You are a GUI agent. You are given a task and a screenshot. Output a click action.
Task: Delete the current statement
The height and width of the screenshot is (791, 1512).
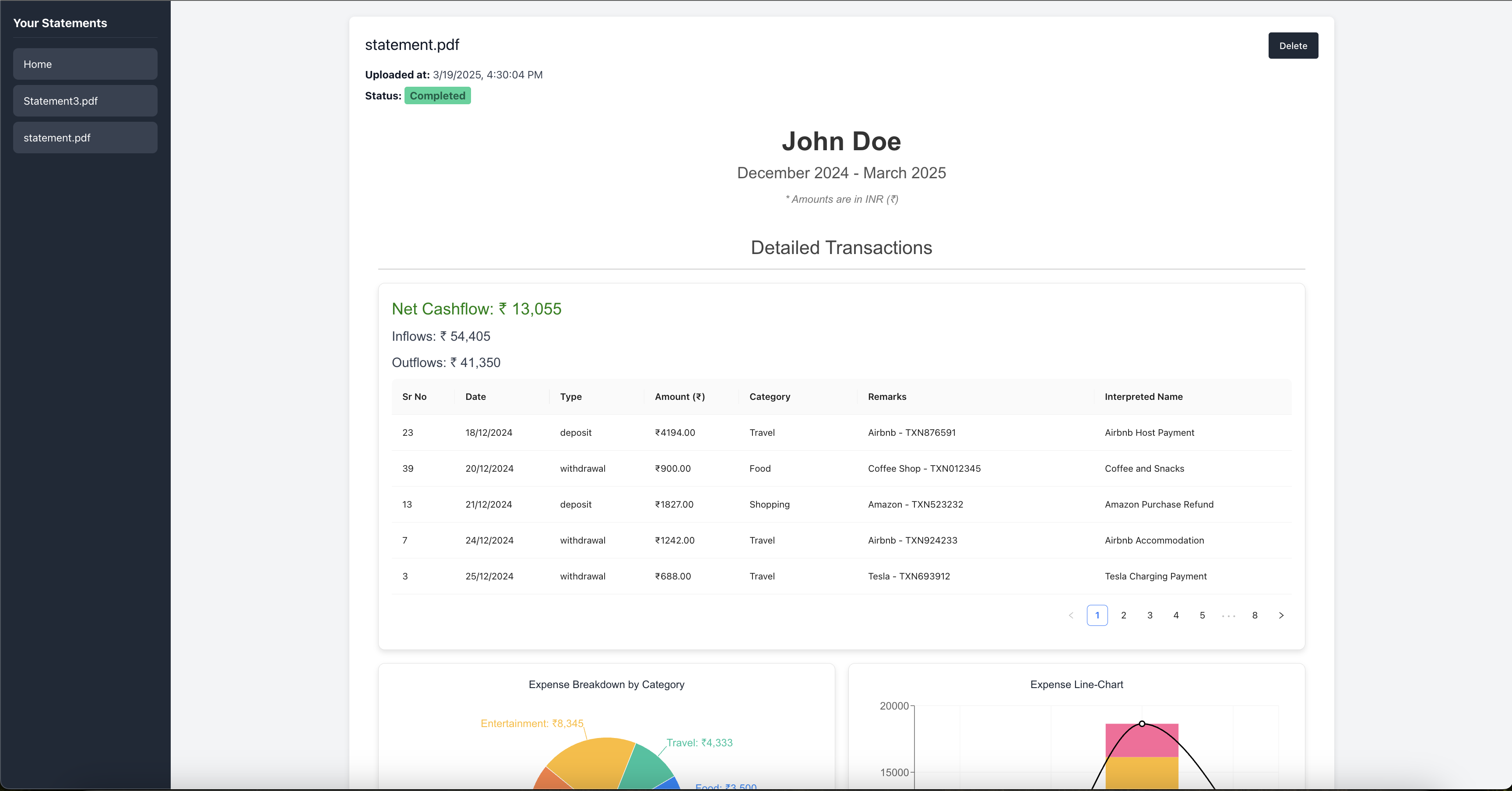[x=1293, y=45]
